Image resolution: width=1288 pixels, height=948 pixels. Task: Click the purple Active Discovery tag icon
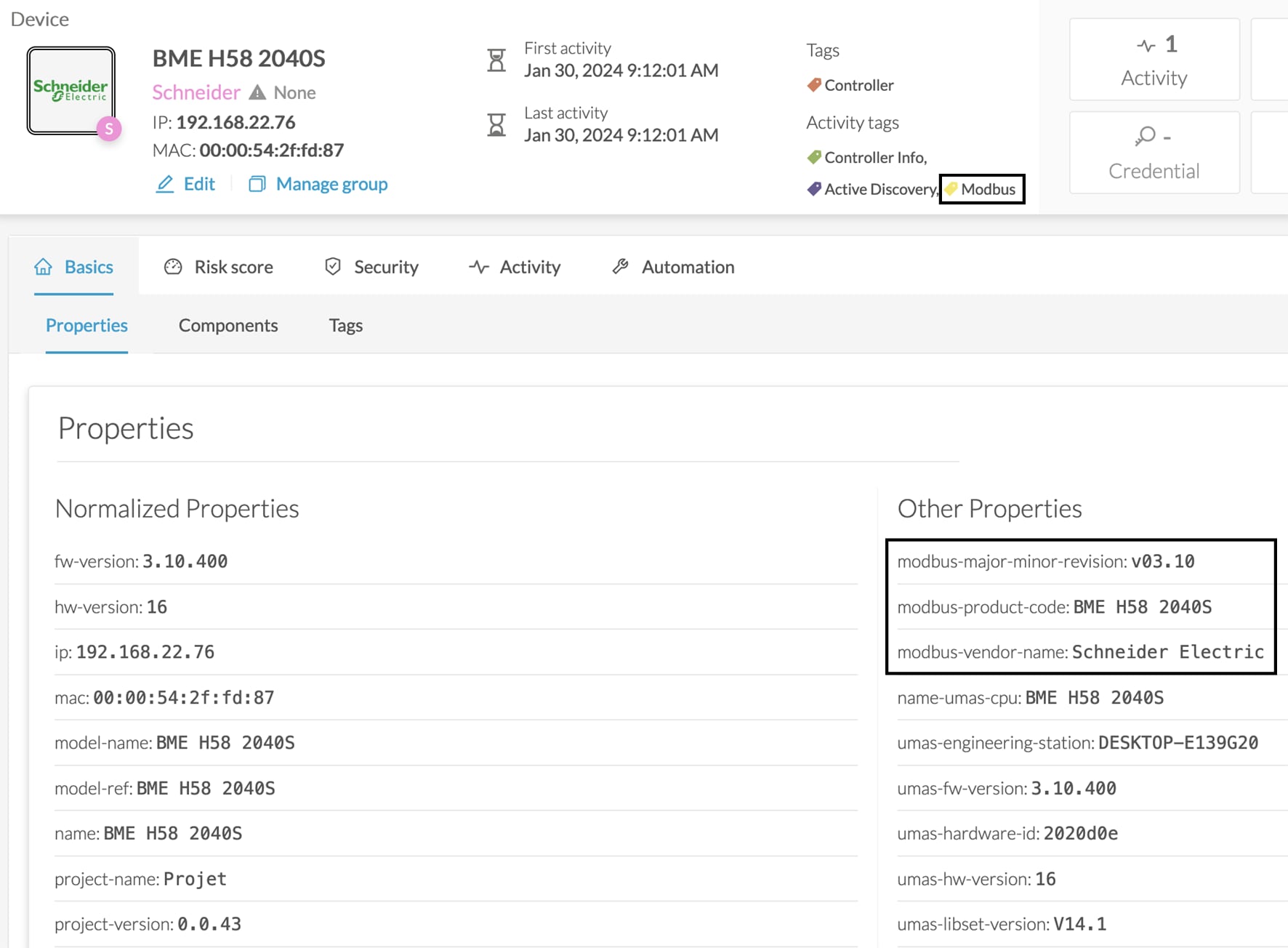(x=814, y=189)
